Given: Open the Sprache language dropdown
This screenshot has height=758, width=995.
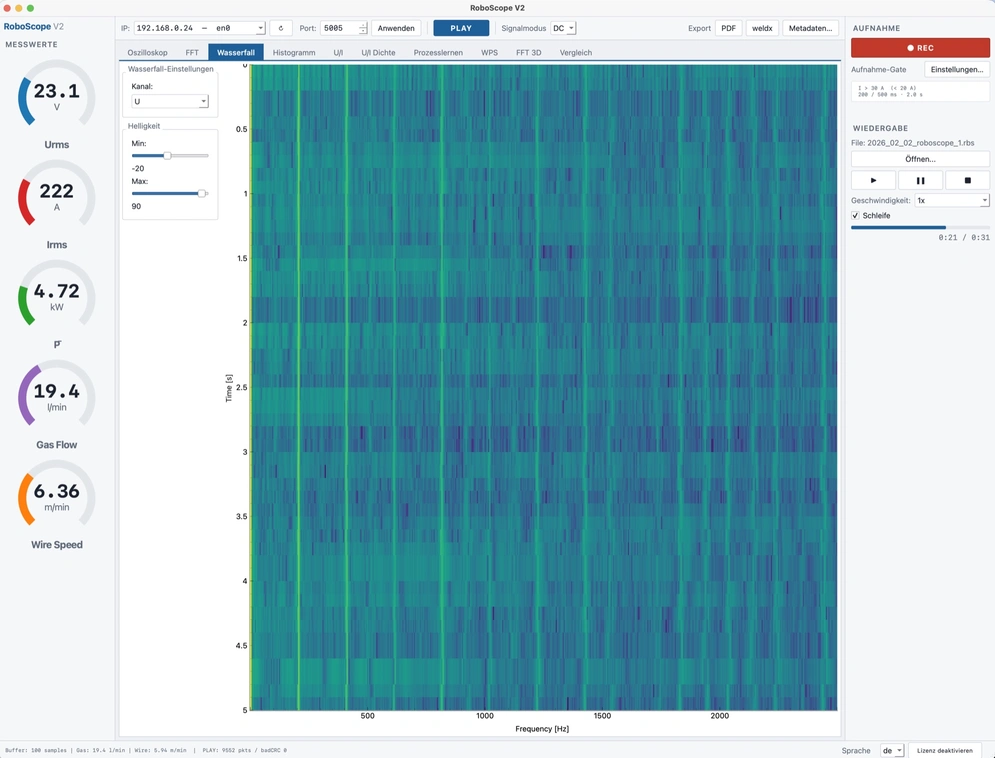Looking at the screenshot, I should [892, 750].
